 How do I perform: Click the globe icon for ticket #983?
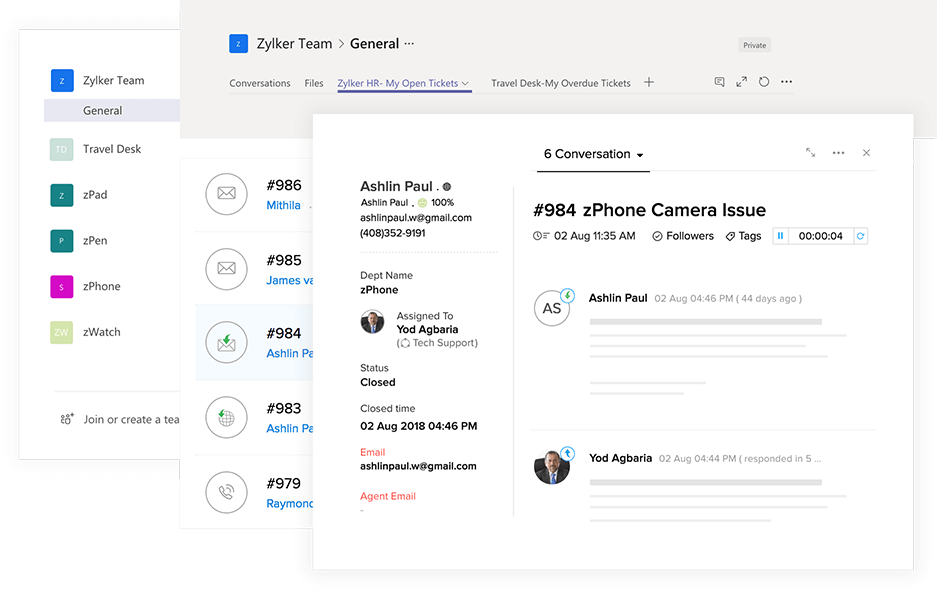226,418
